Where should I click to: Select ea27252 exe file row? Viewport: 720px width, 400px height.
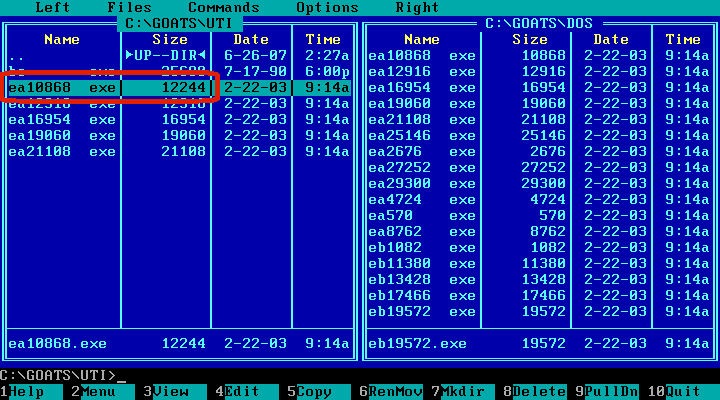[539, 168]
